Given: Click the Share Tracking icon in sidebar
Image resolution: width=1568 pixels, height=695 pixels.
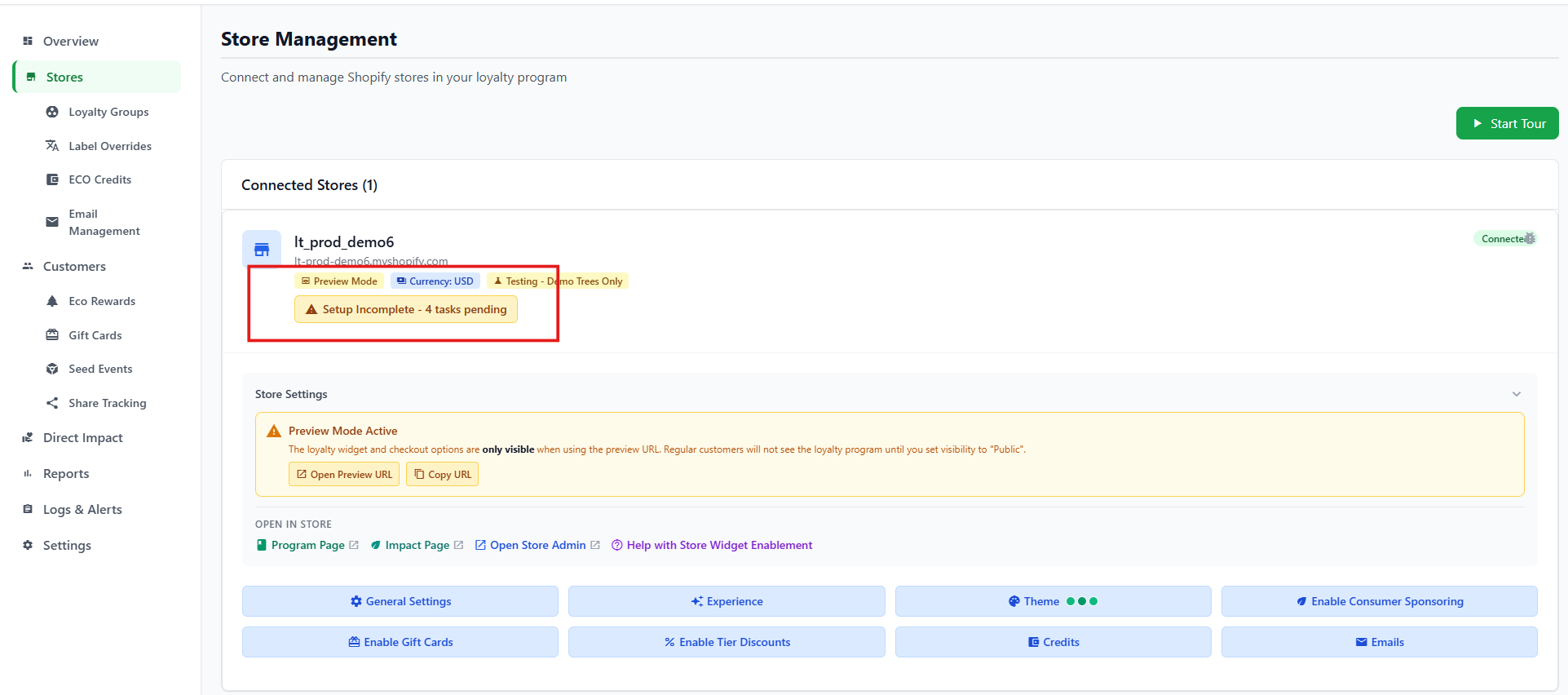Looking at the screenshot, I should [52, 403].
